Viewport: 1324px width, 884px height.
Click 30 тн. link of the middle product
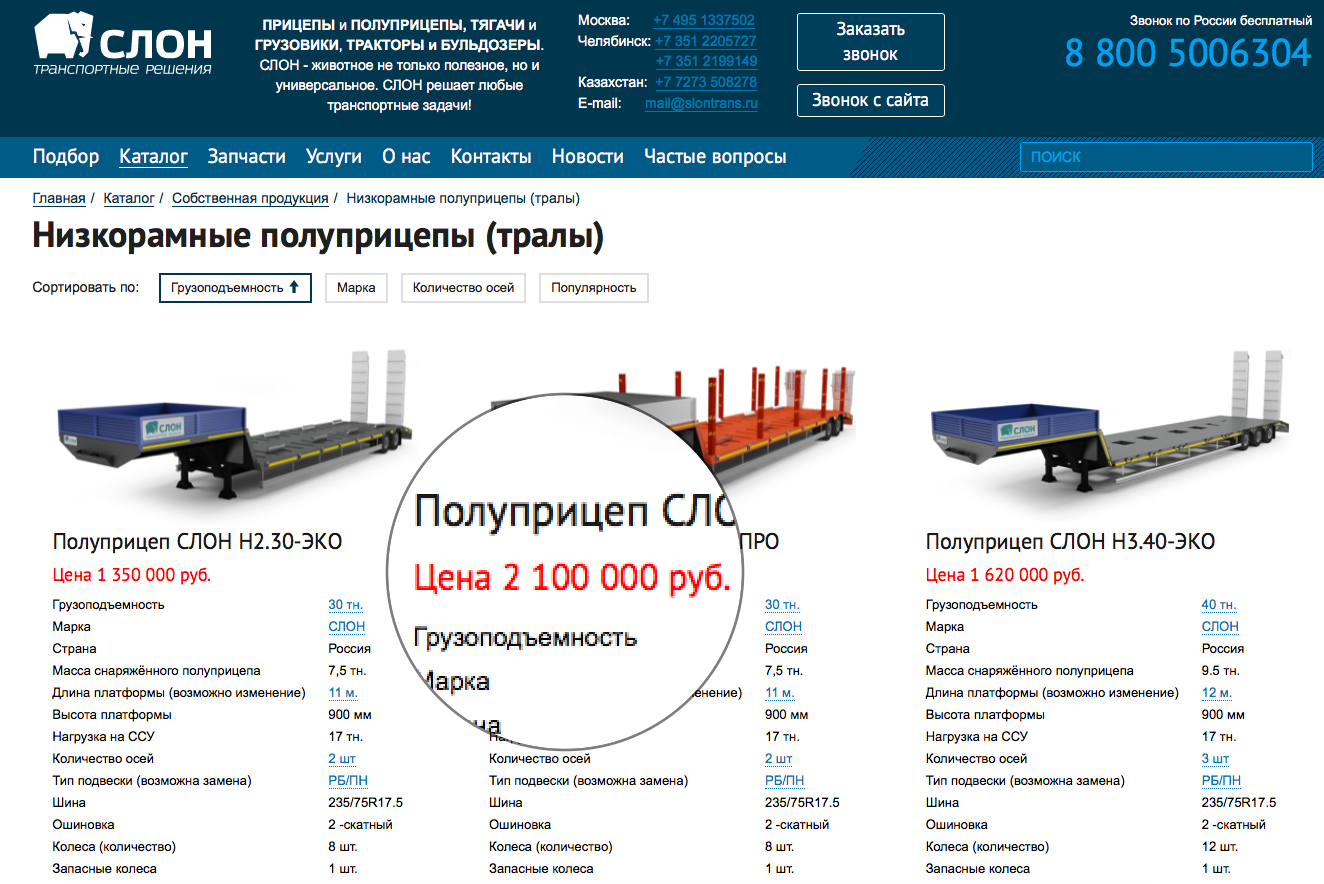[782, 605]
